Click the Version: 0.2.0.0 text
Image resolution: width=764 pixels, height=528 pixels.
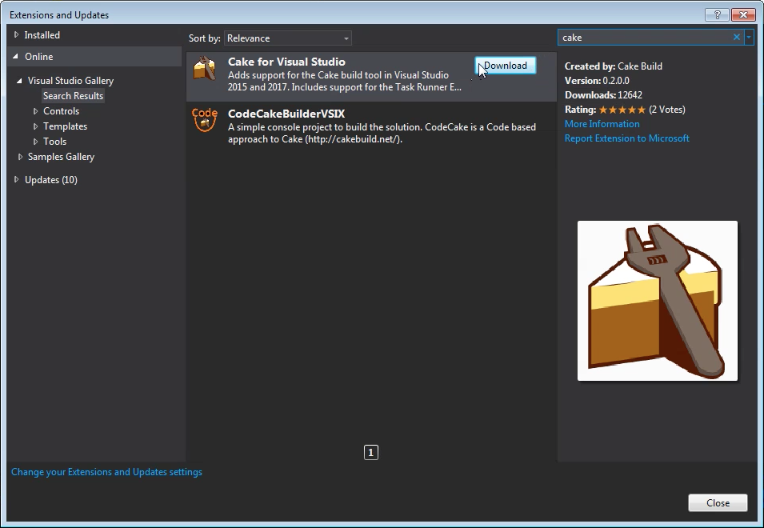click(597, 80)
